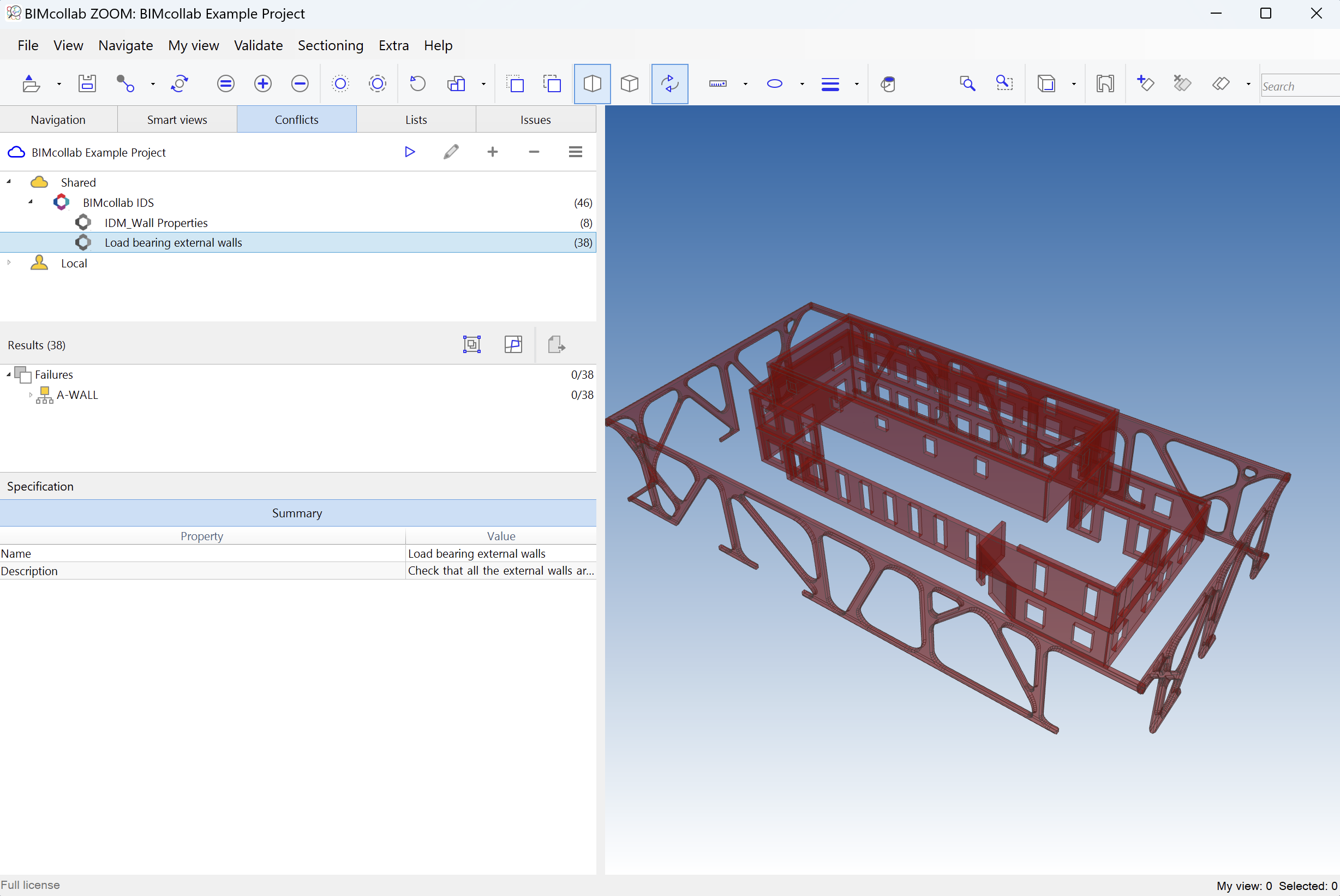Open dropdown arrow beside three-lines icon
The width and height of the screenshot is (1340, 896).
click(857, 85)
